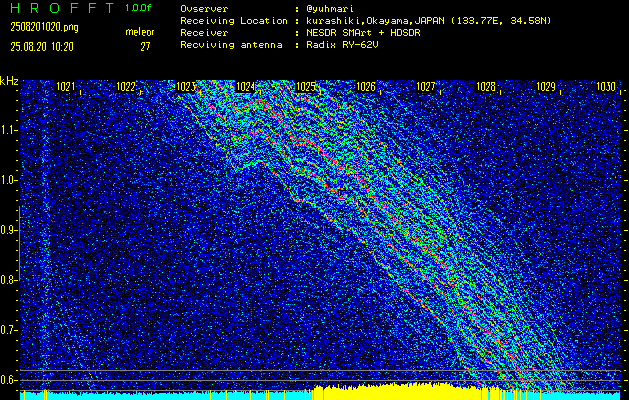Image resolution: width=629 pixels, height=400 pixels.
Task: Click the antenna value Radix RY-62V
Action: click(x=342, y=45)
